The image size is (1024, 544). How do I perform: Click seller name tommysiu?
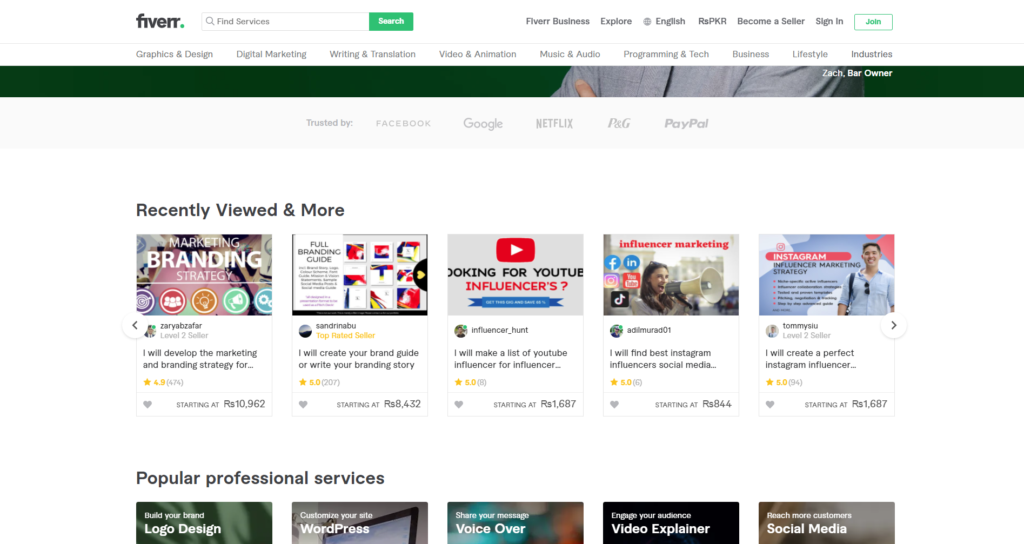[x=800, y=326]
